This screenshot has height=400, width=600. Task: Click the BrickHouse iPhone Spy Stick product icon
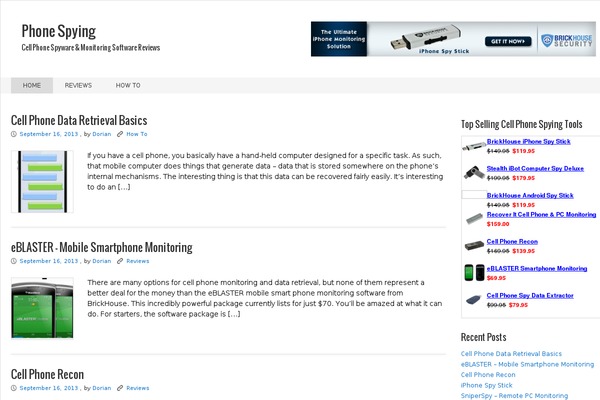pyautogui.click(x=474, y=146)
